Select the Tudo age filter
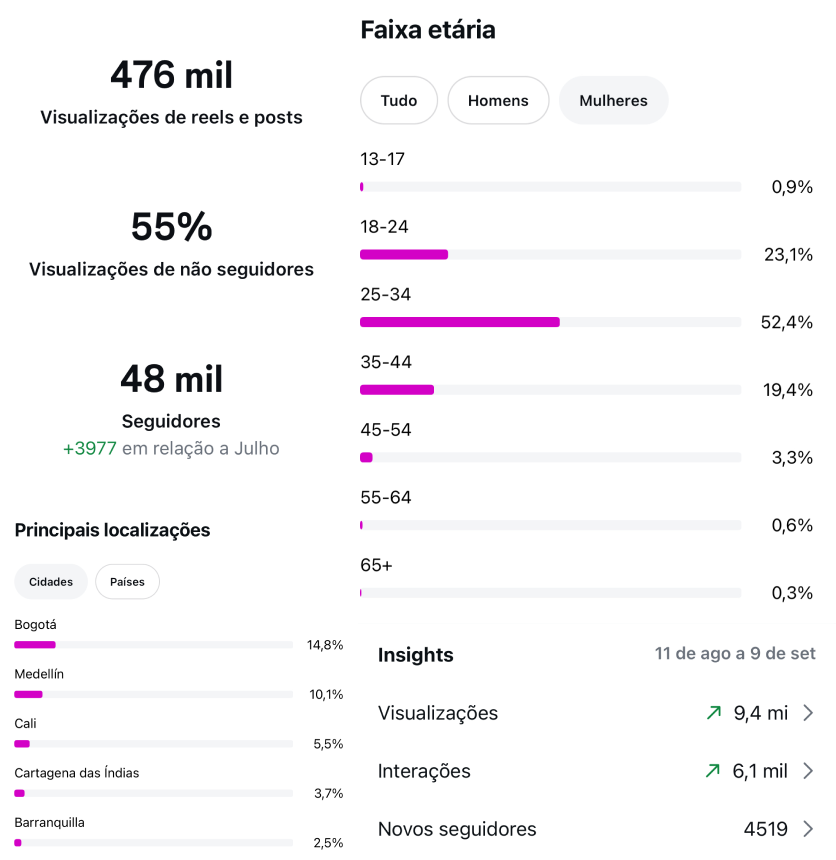The image size is (836, 860). point(399,100)
